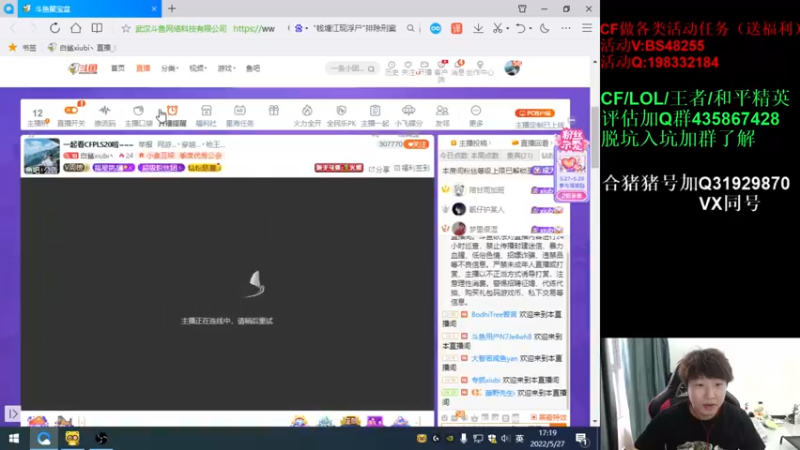The image size is (800, 450).
Task: Switch to the 贵宾(21) tab
Action: [x=520, y=155]
